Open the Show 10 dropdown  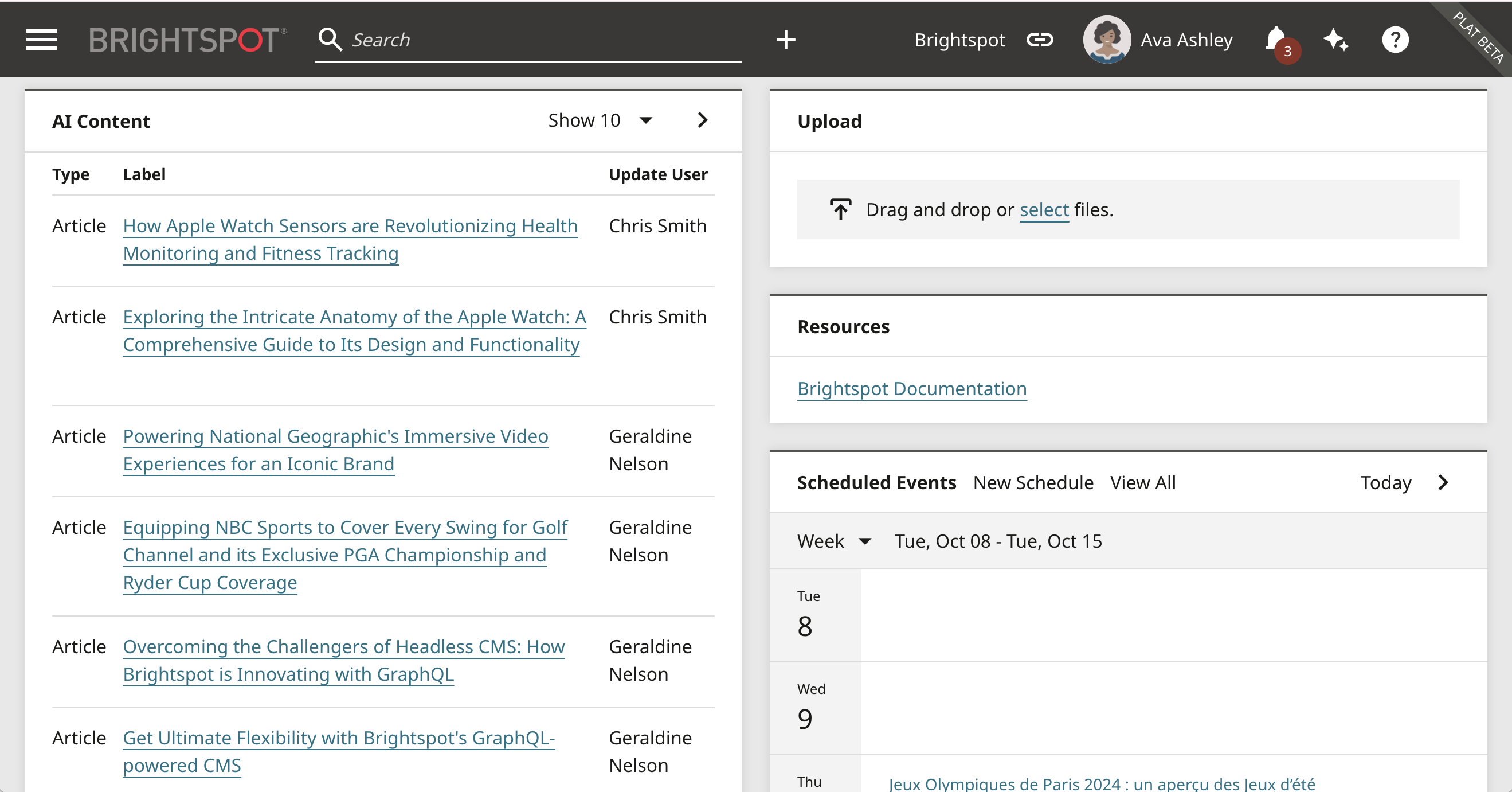(600, 120)
